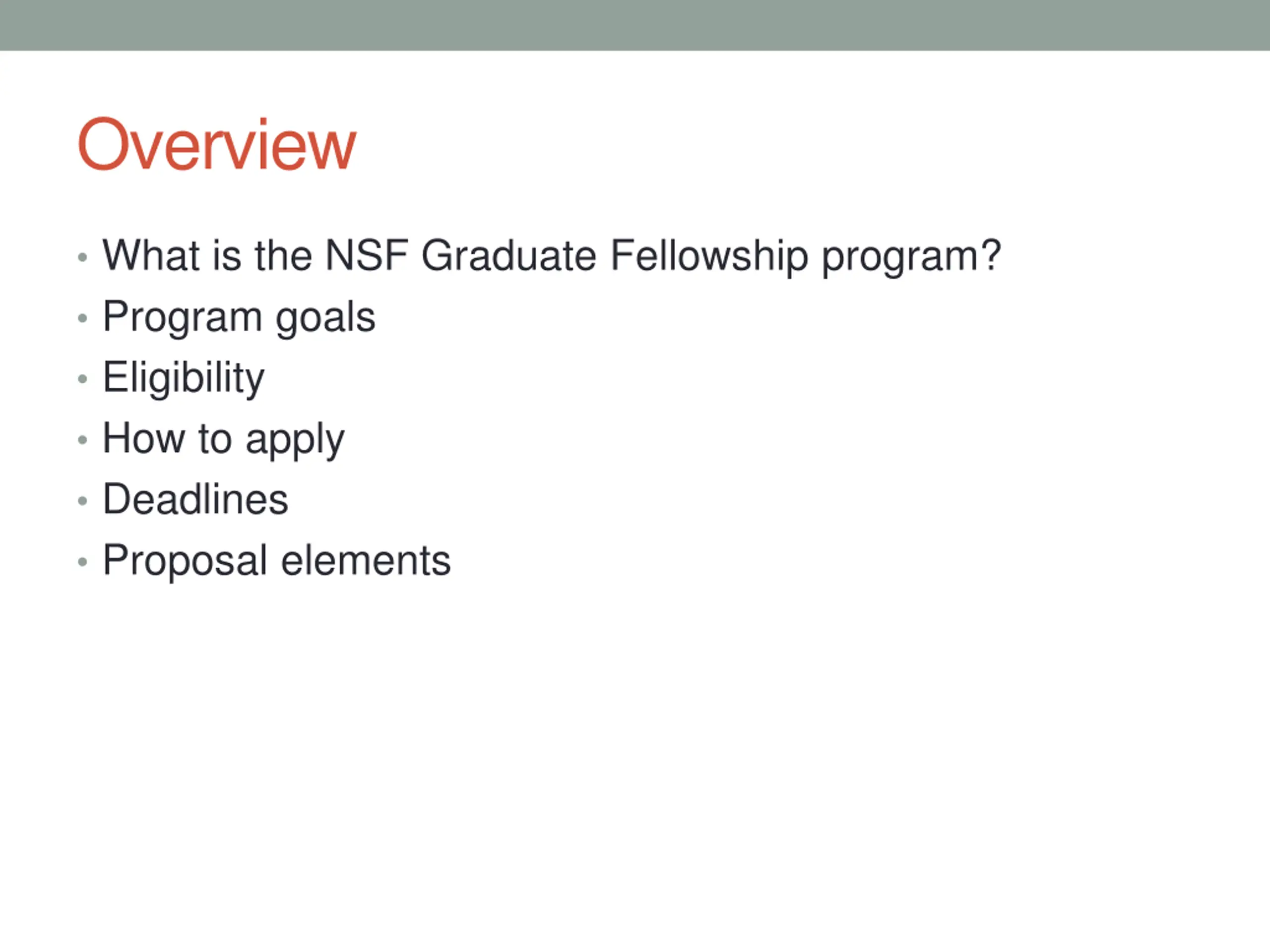Click the 'Proposal elements' bullet text
This screenshot has width=1270, height=952.
[x=277, y=560]
